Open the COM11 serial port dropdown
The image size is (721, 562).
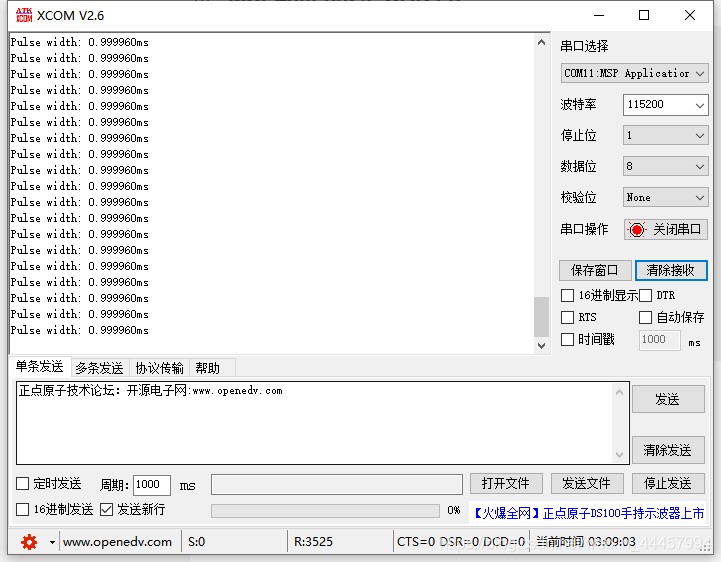point(634,73)
